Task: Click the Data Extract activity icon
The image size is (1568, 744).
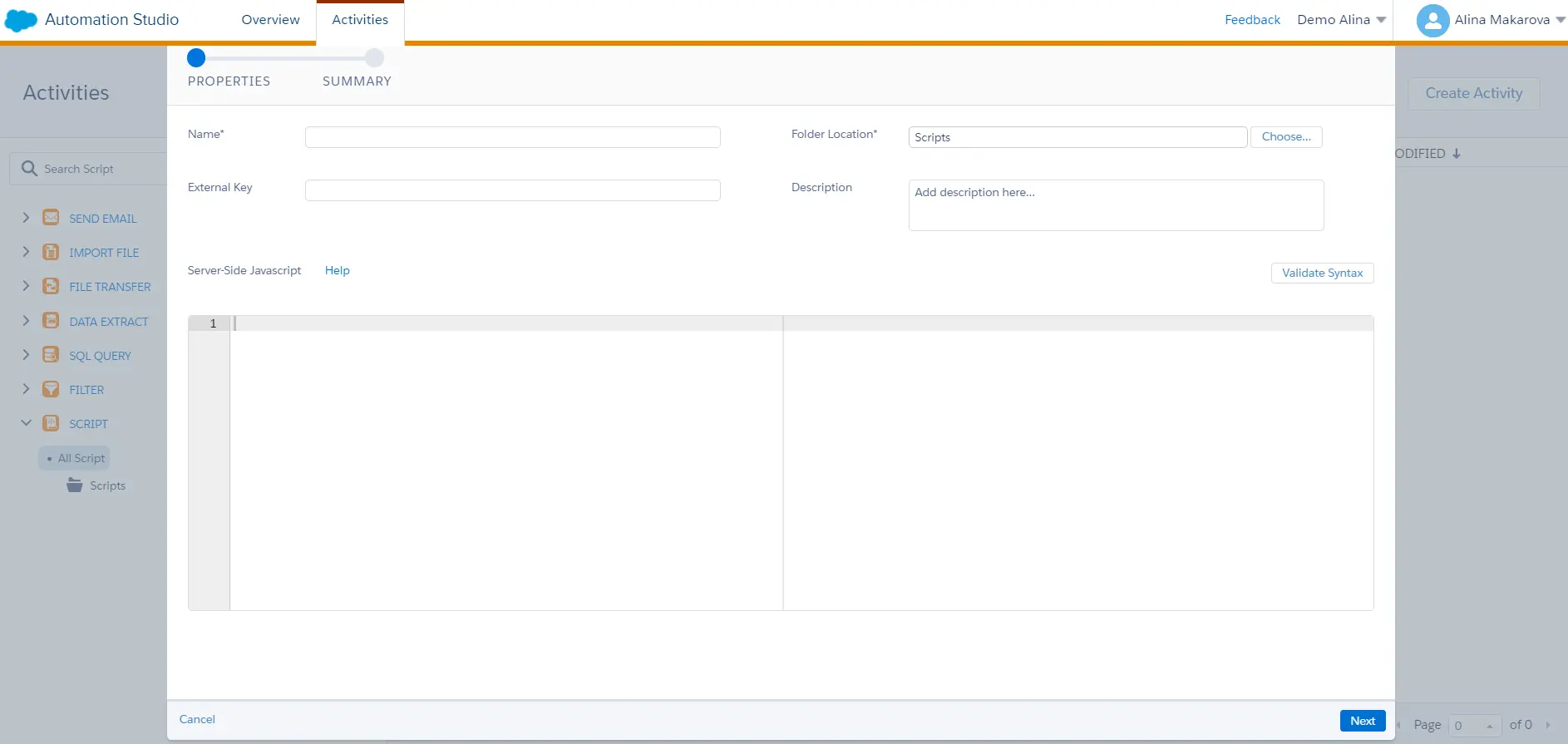Action: tap(51, 321)
